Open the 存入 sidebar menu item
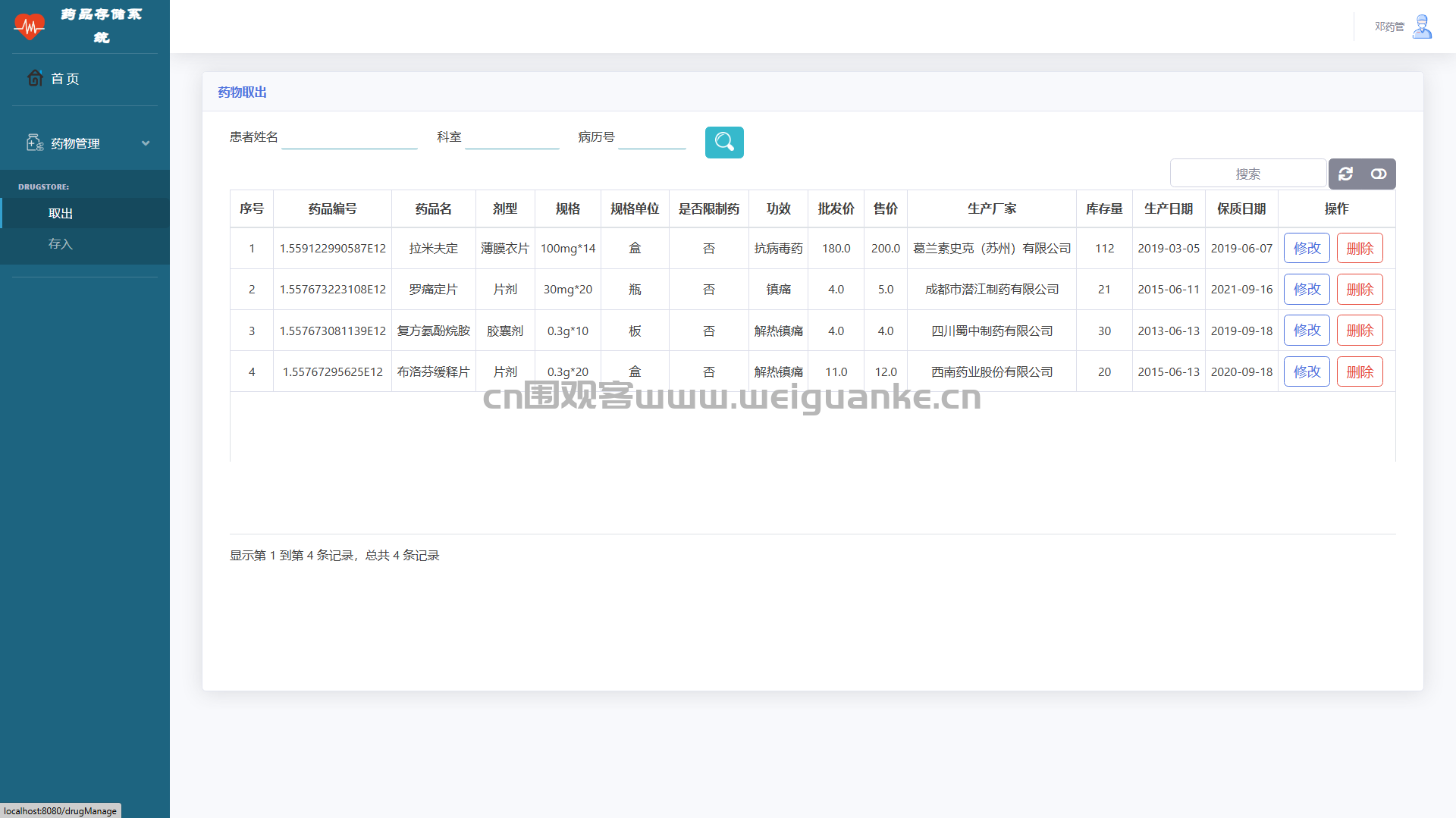Screen dimensions: 1456x818 click(x=61, y=244)
